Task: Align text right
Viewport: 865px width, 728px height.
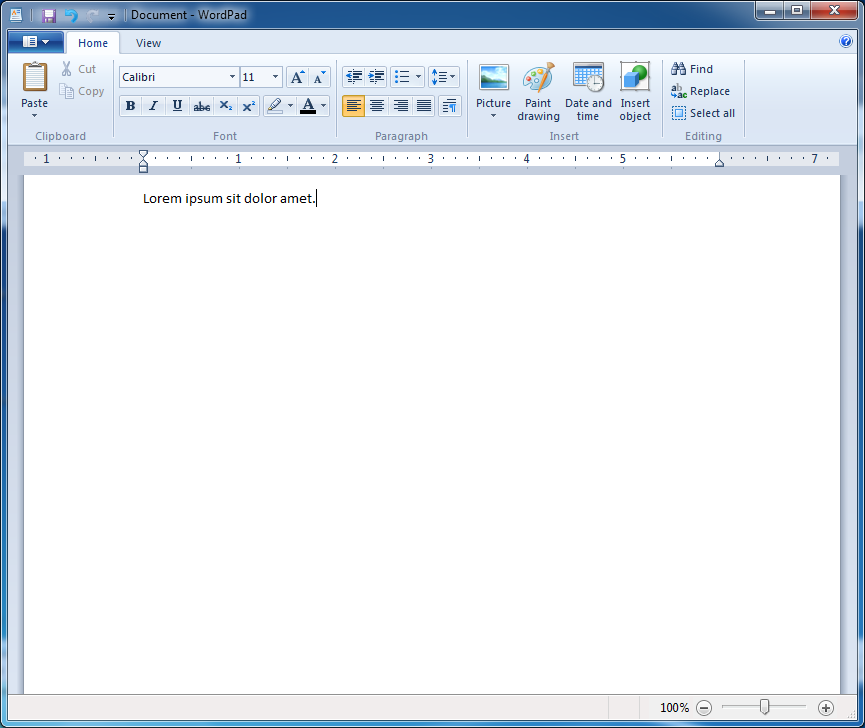Action: click(401, 106)
